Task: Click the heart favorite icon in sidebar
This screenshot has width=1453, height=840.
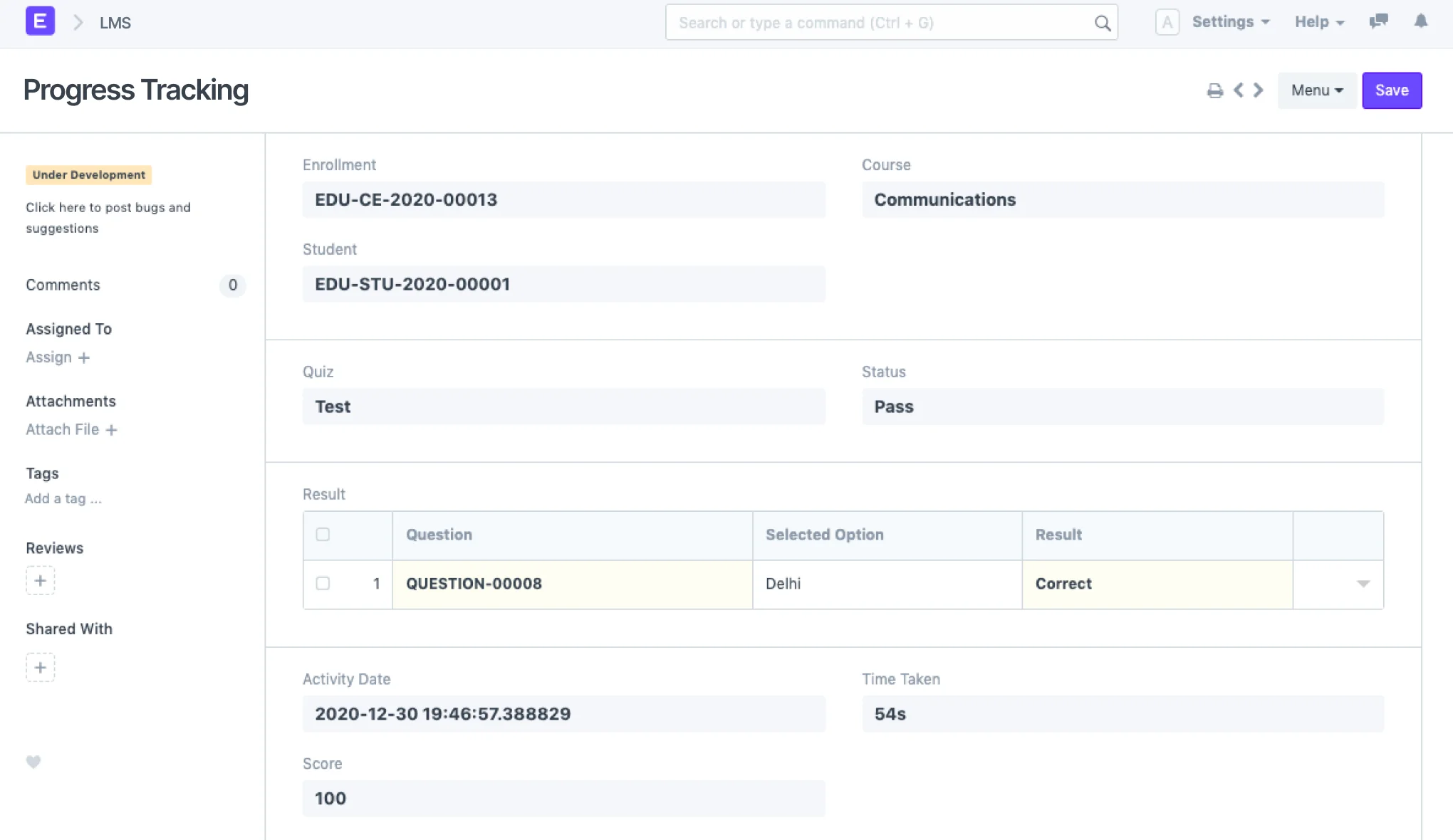Action: [33, 762]
